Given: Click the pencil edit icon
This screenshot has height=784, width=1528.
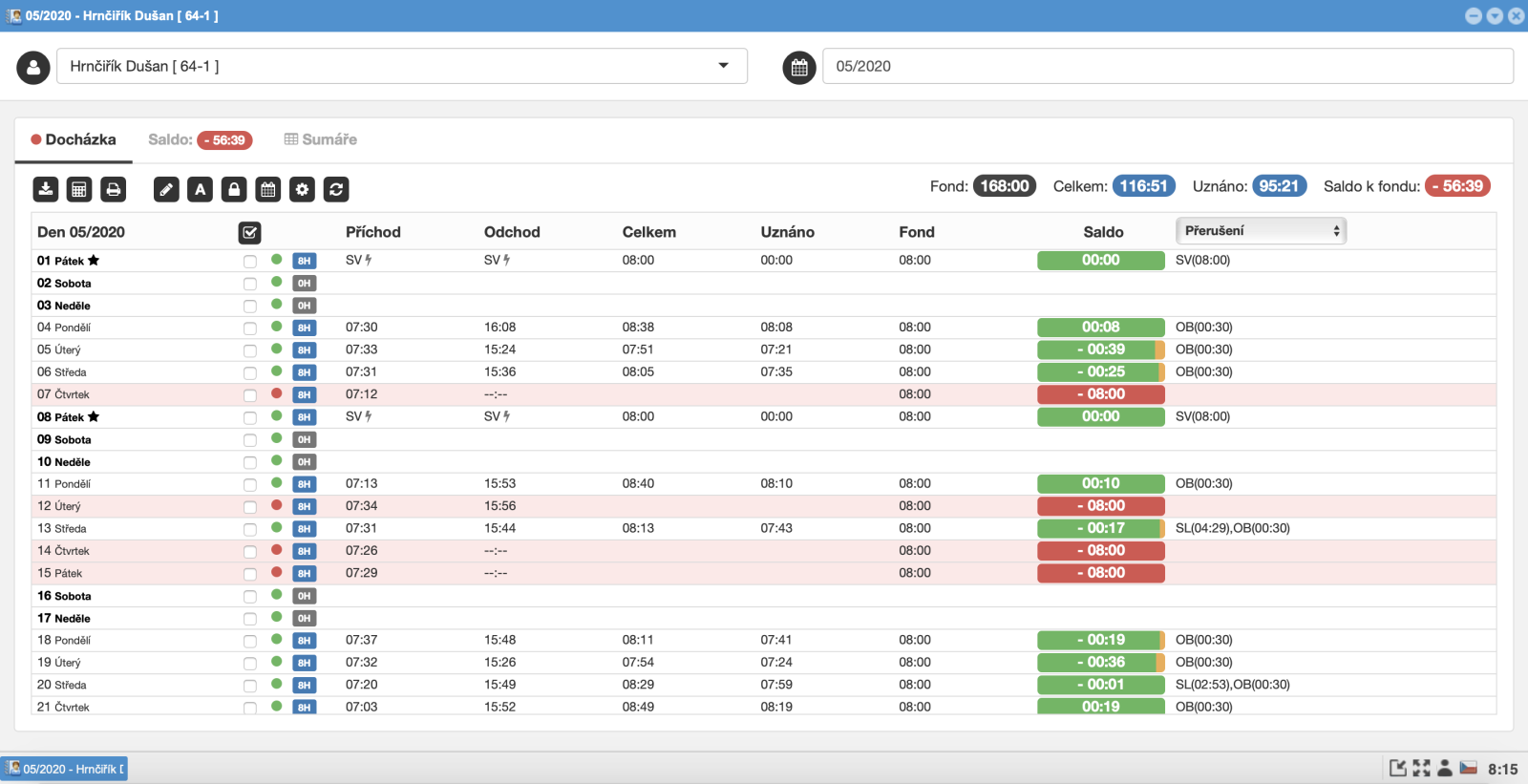Looking at the screenshot, I should click(166, 189).
